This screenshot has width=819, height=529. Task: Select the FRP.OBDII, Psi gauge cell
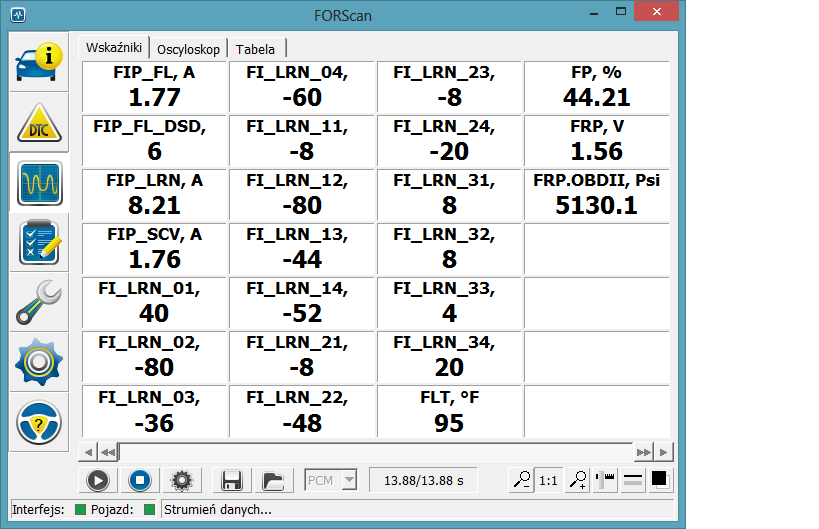[597, 194]
